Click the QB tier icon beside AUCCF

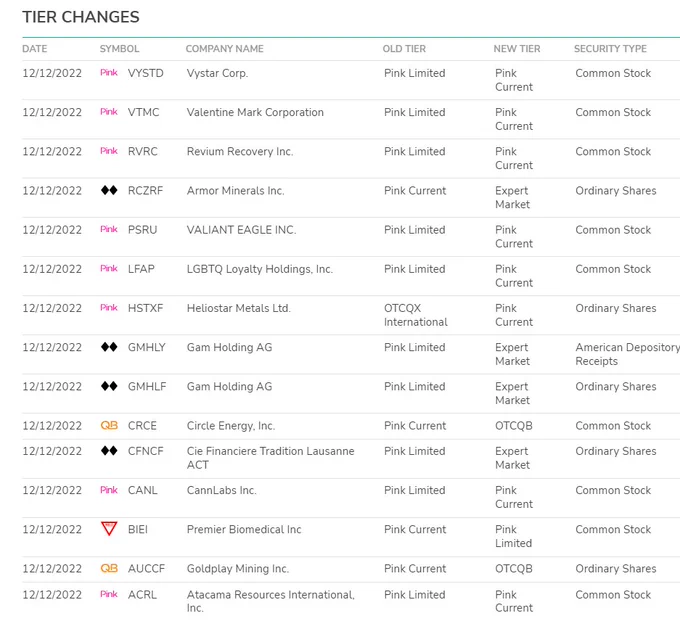pos(109,568)
